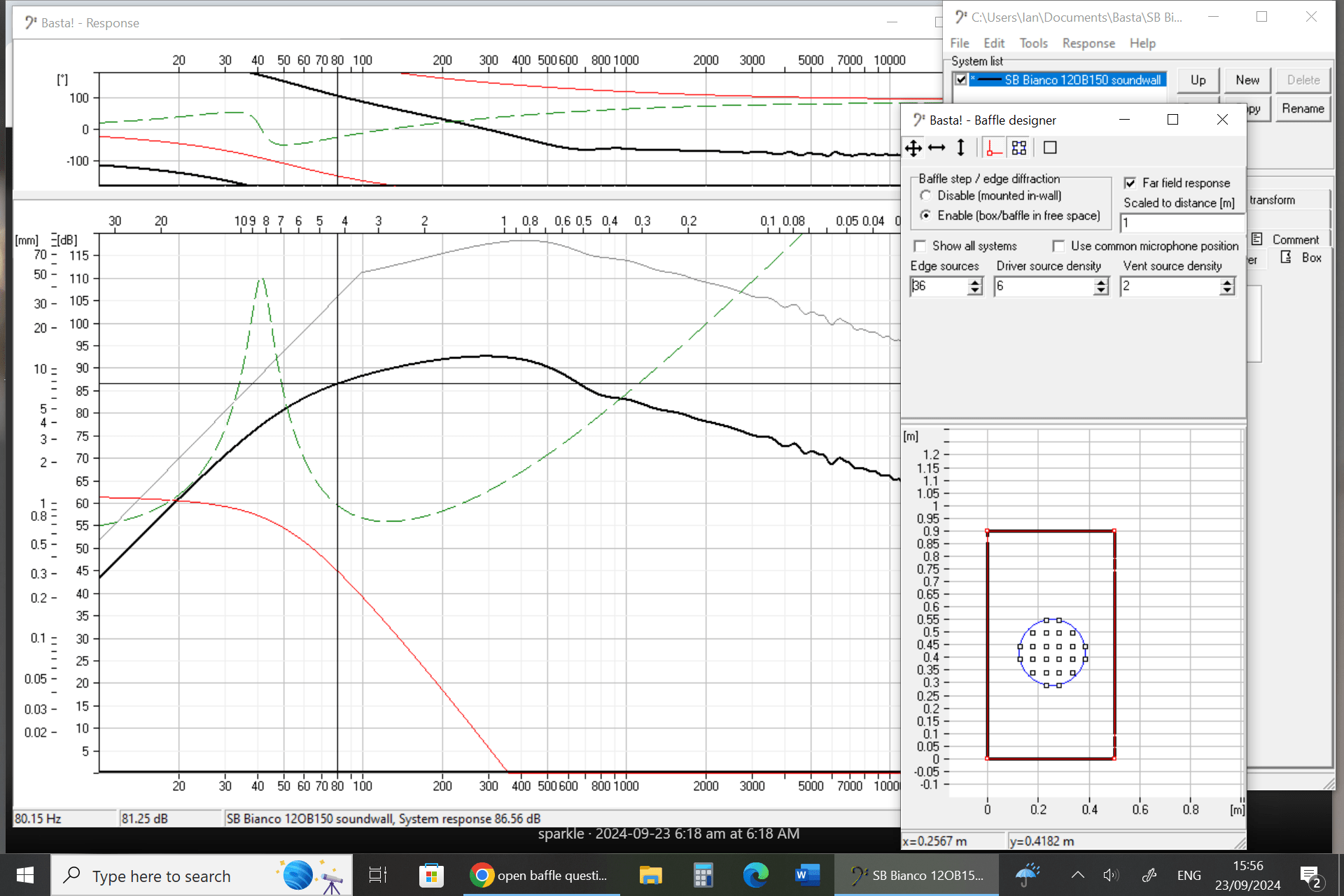The height and width of the screenshot is (896, 1344).
Task: Click the New system button
Action: pyautogui.click(x=1247, y=80)
